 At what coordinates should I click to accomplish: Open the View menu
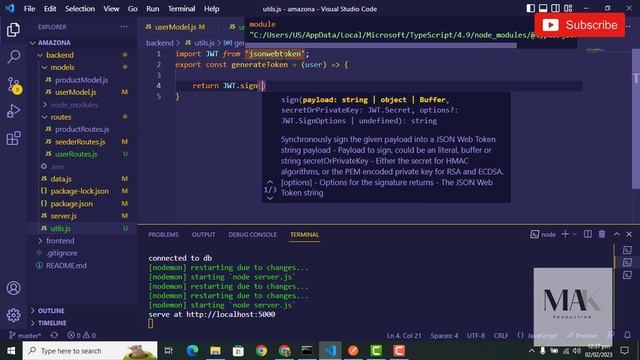[111, 9]
